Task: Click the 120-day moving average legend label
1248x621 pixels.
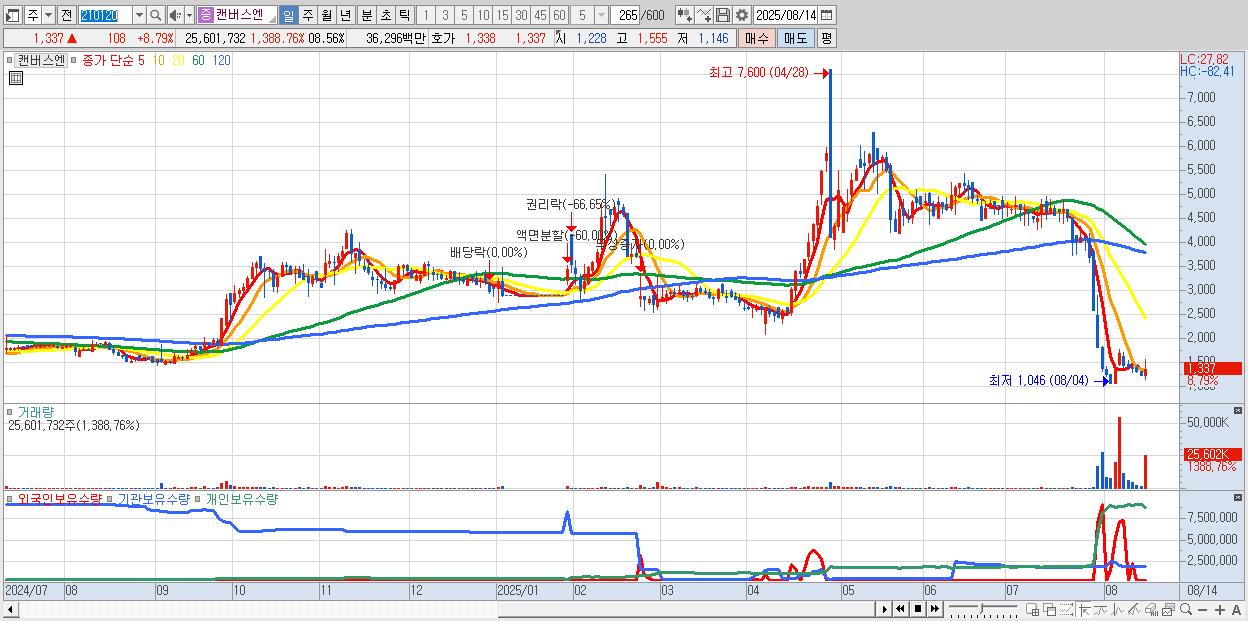Action: (x=221, y=60)
